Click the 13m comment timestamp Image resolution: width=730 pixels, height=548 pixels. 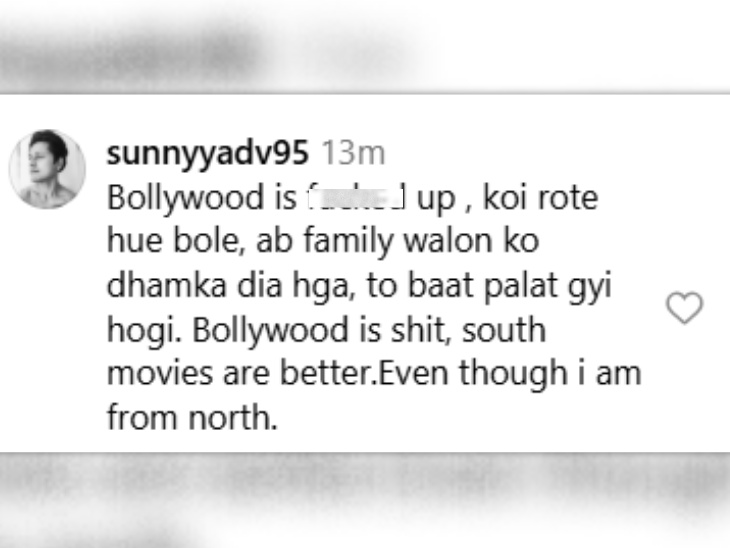[x=354, y=153]
